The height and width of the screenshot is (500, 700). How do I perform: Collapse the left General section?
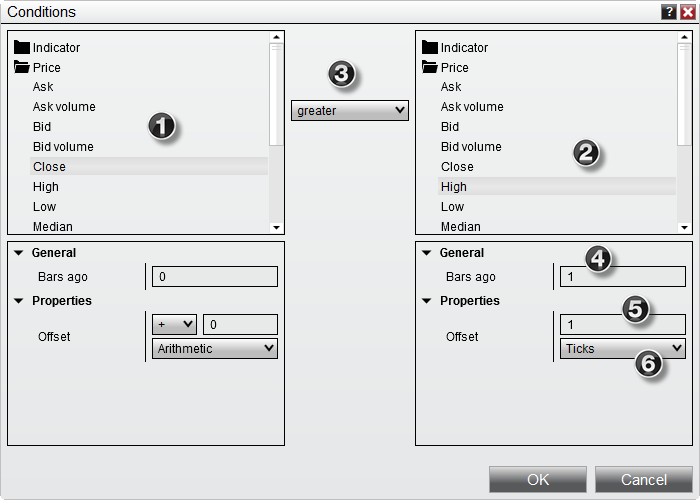(x=19, y=254)
